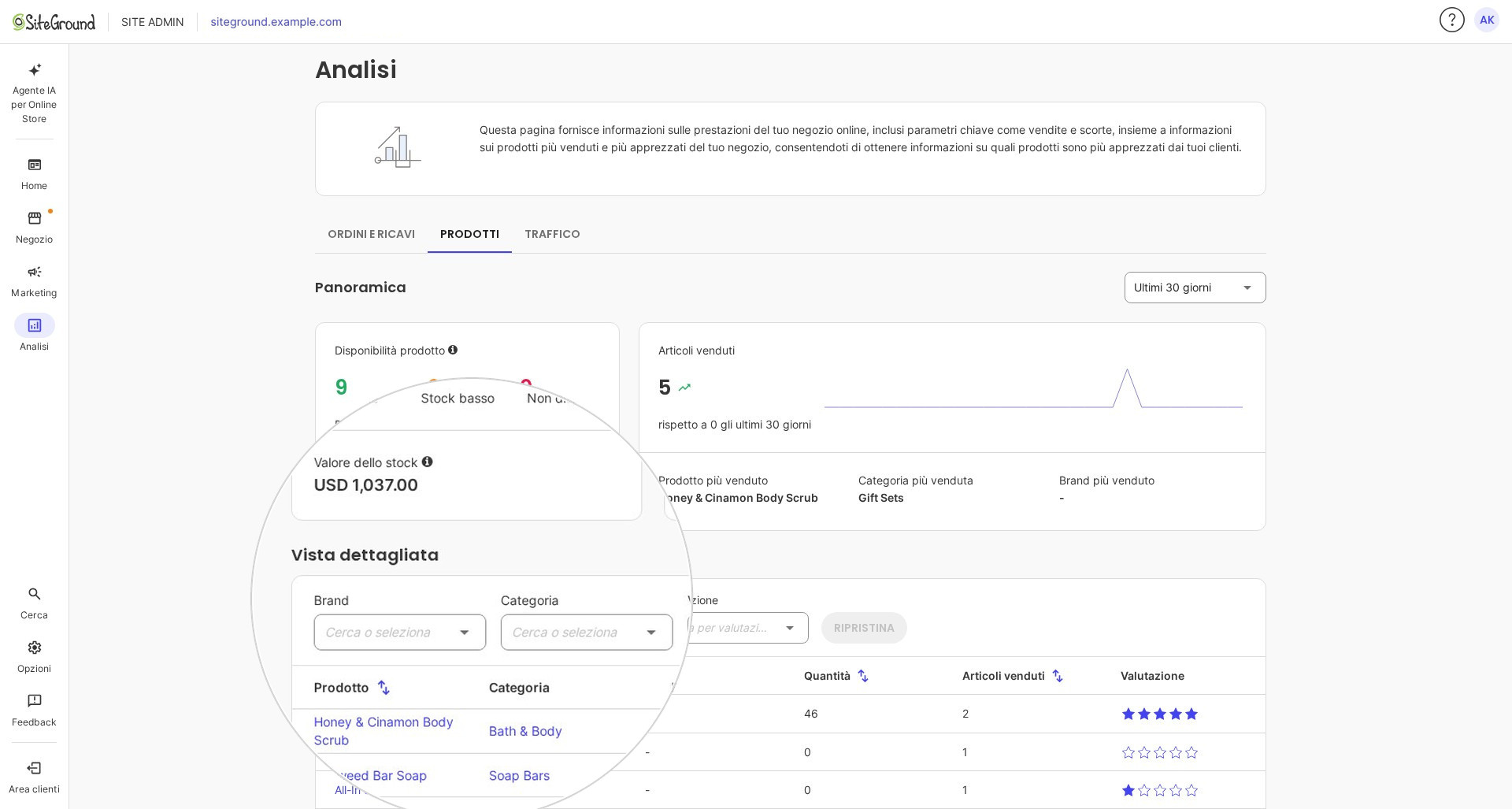Switch to the Ordini e ricavi tab
The height and width of the screenshot is (809, 1512).
(371, 234)
